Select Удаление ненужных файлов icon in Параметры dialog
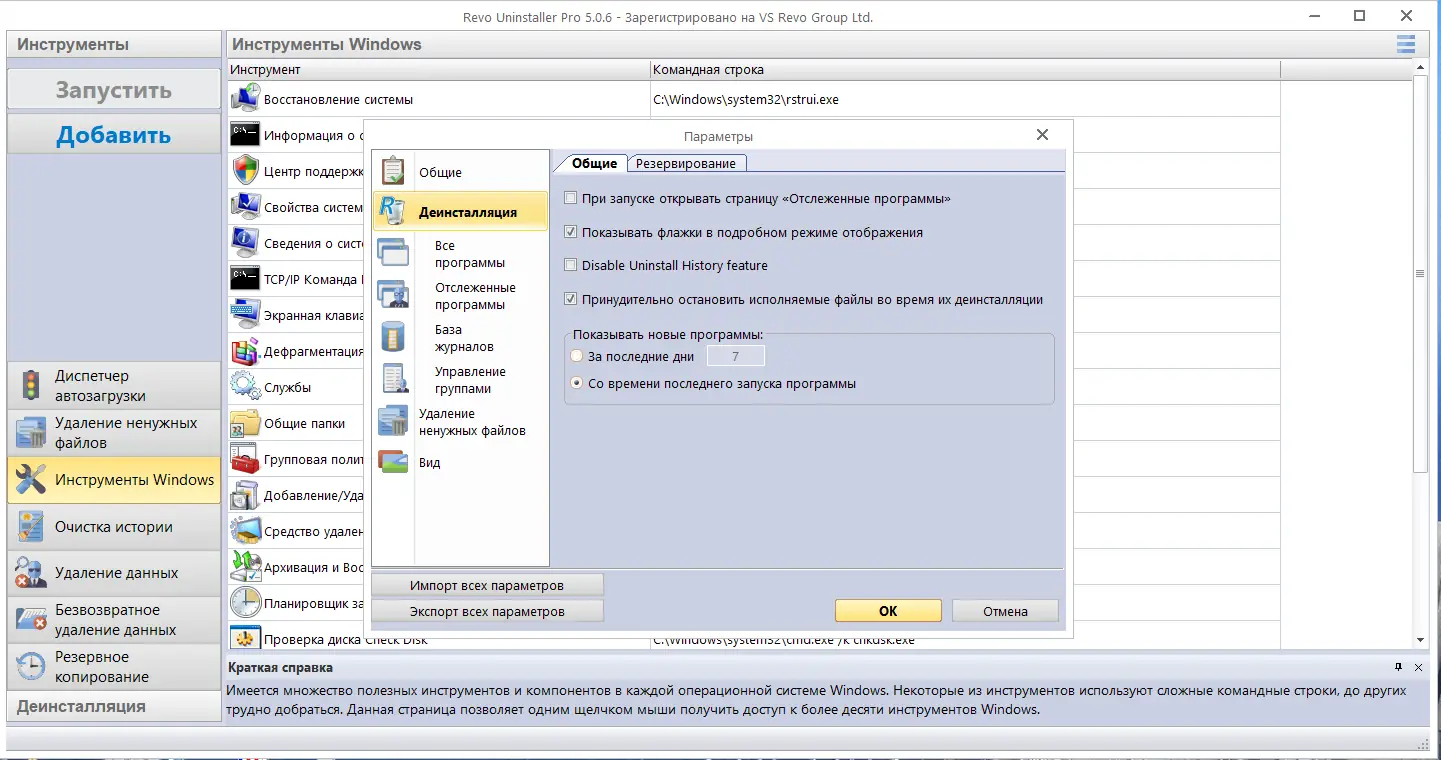This screenshot has width=1441, height=760. click(393, 421)
